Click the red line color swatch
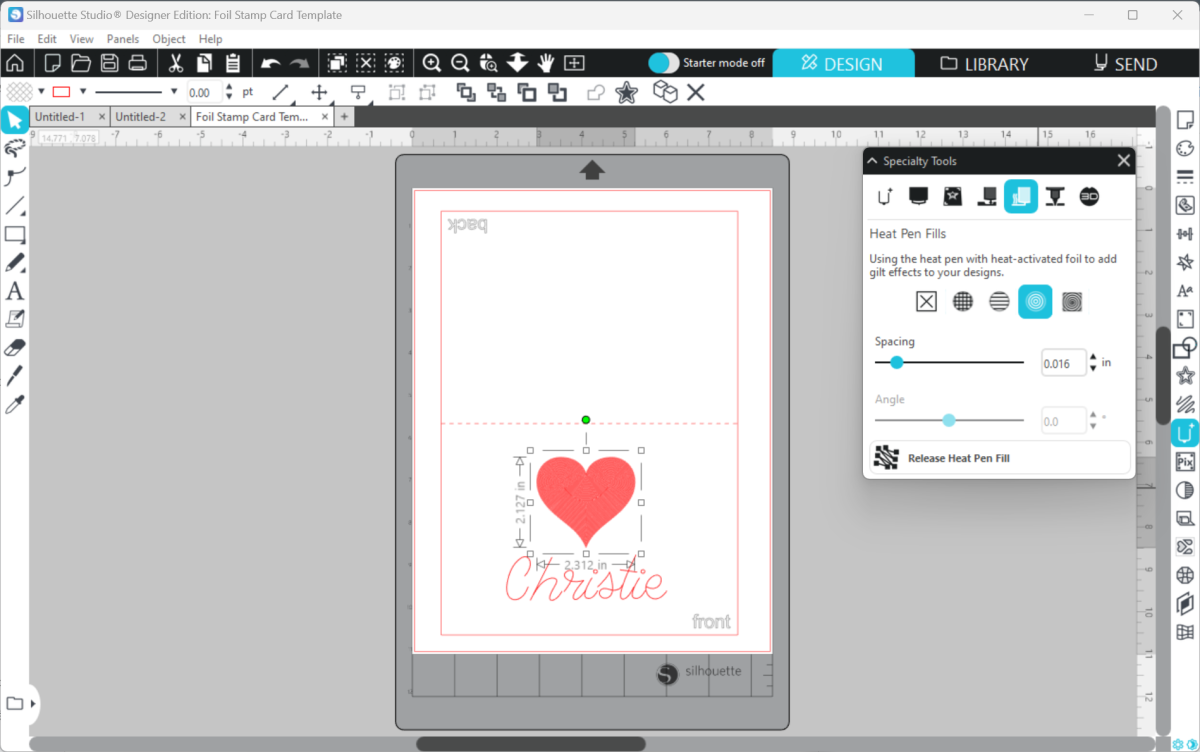This screenshot has width=1200, height=752. [62, 92]
